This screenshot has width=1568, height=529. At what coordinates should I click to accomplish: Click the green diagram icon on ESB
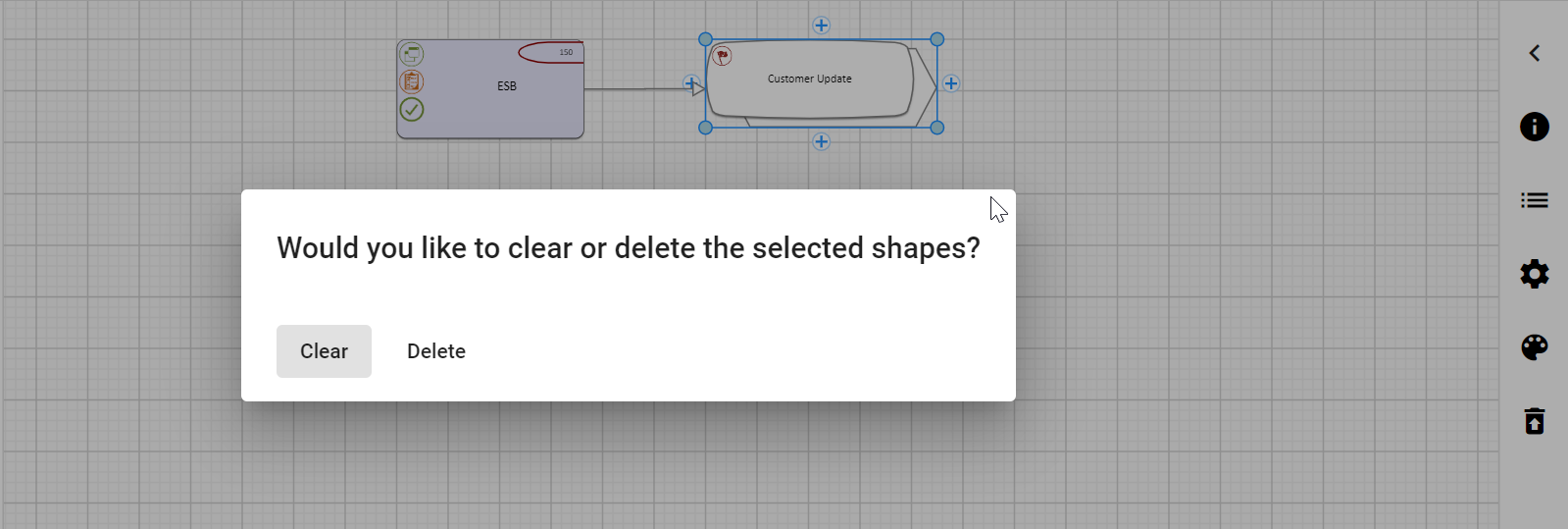click(412, 54)
